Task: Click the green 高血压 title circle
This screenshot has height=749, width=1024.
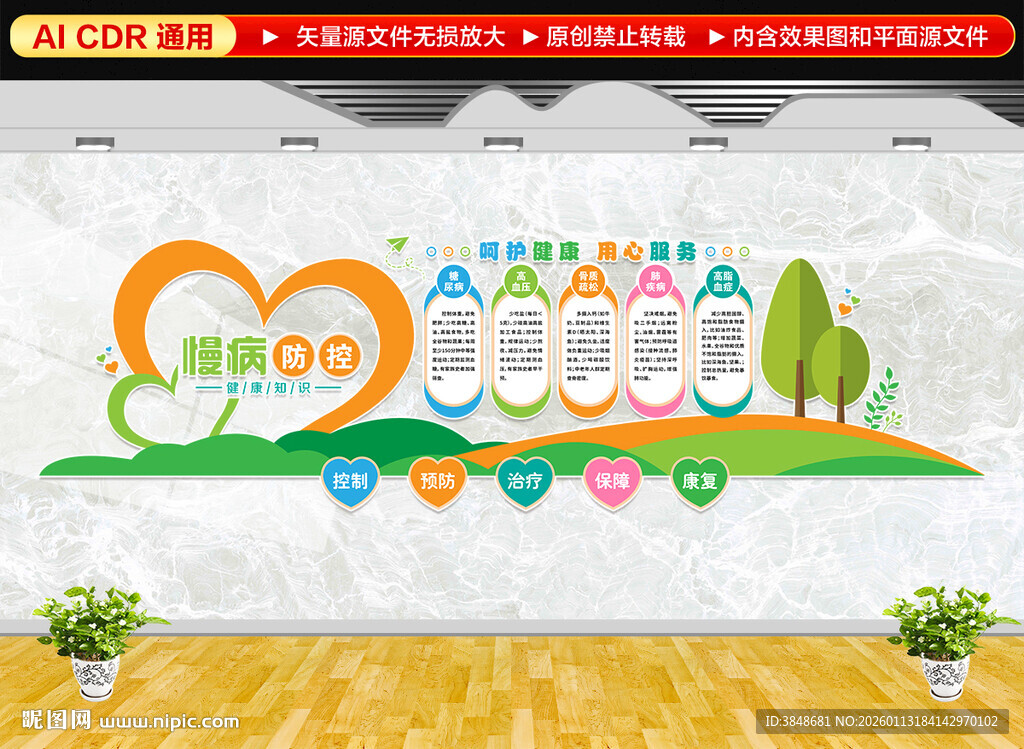Action: pos(520,282)
